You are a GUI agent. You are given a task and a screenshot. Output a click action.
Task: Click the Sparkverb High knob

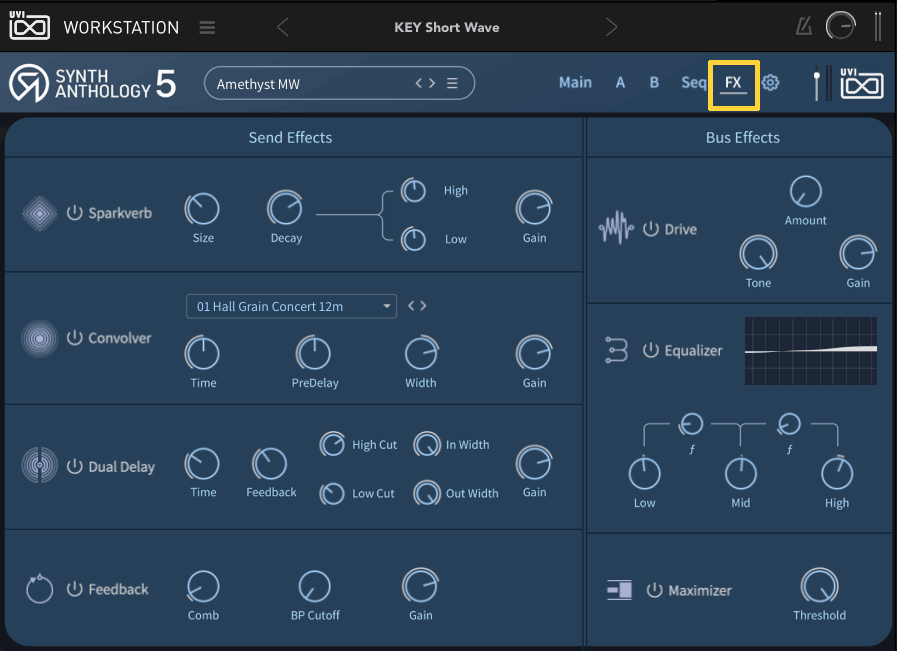click(413, 190)
